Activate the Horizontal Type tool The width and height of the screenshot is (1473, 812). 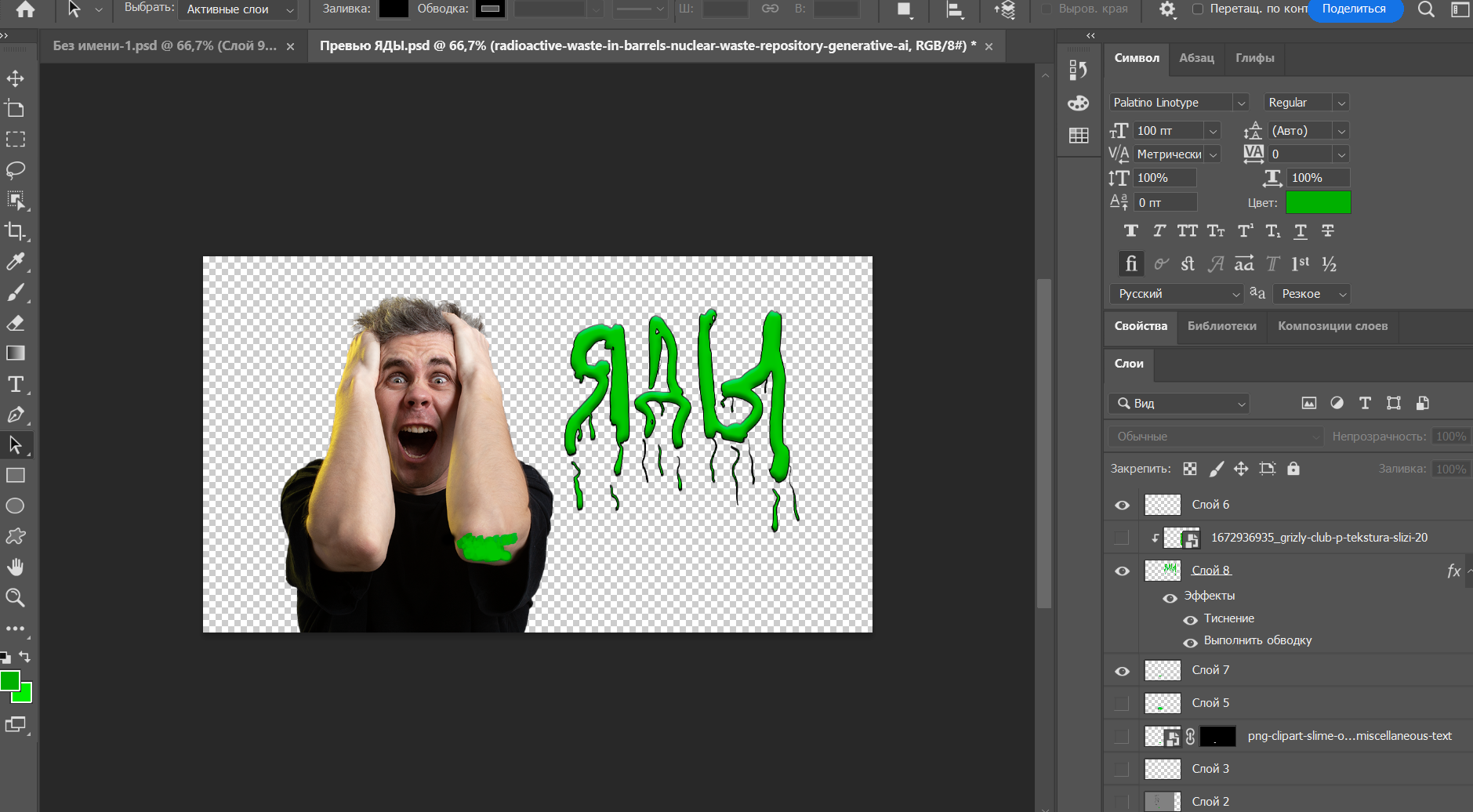point(15,384)
